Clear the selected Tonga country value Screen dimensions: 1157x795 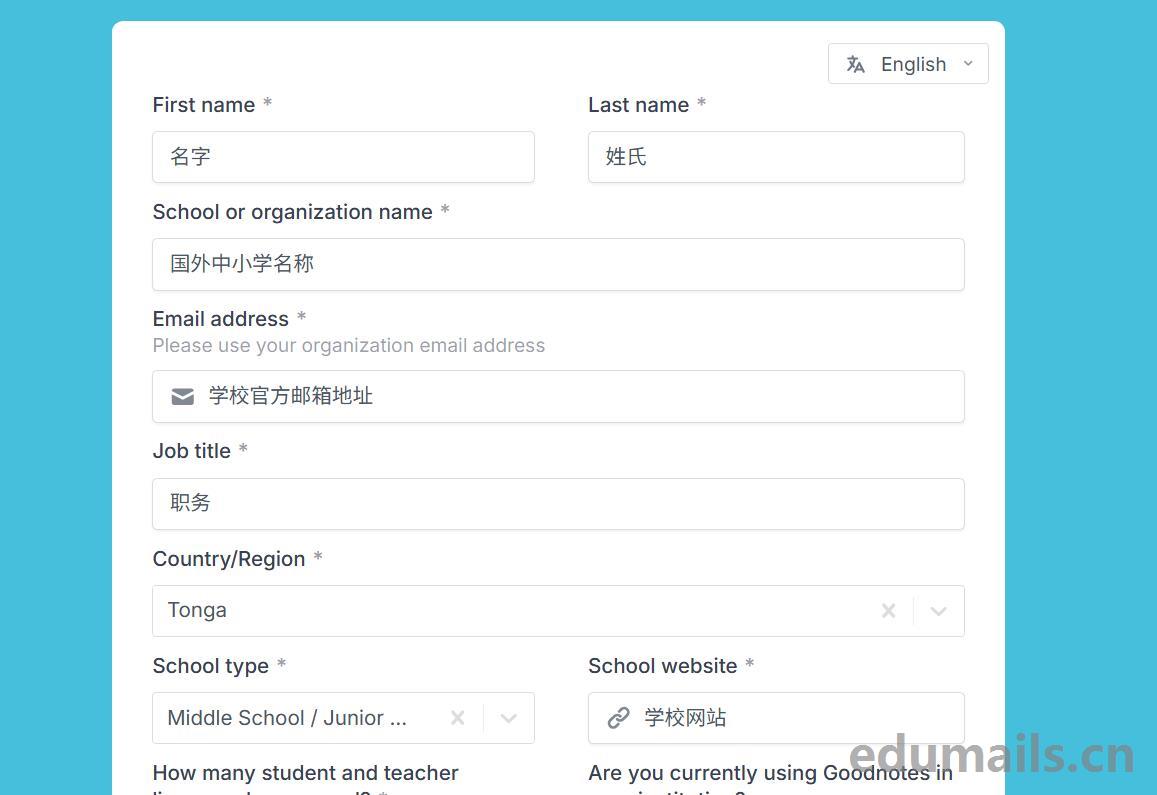pyautogui.click(x=888, y=611)
